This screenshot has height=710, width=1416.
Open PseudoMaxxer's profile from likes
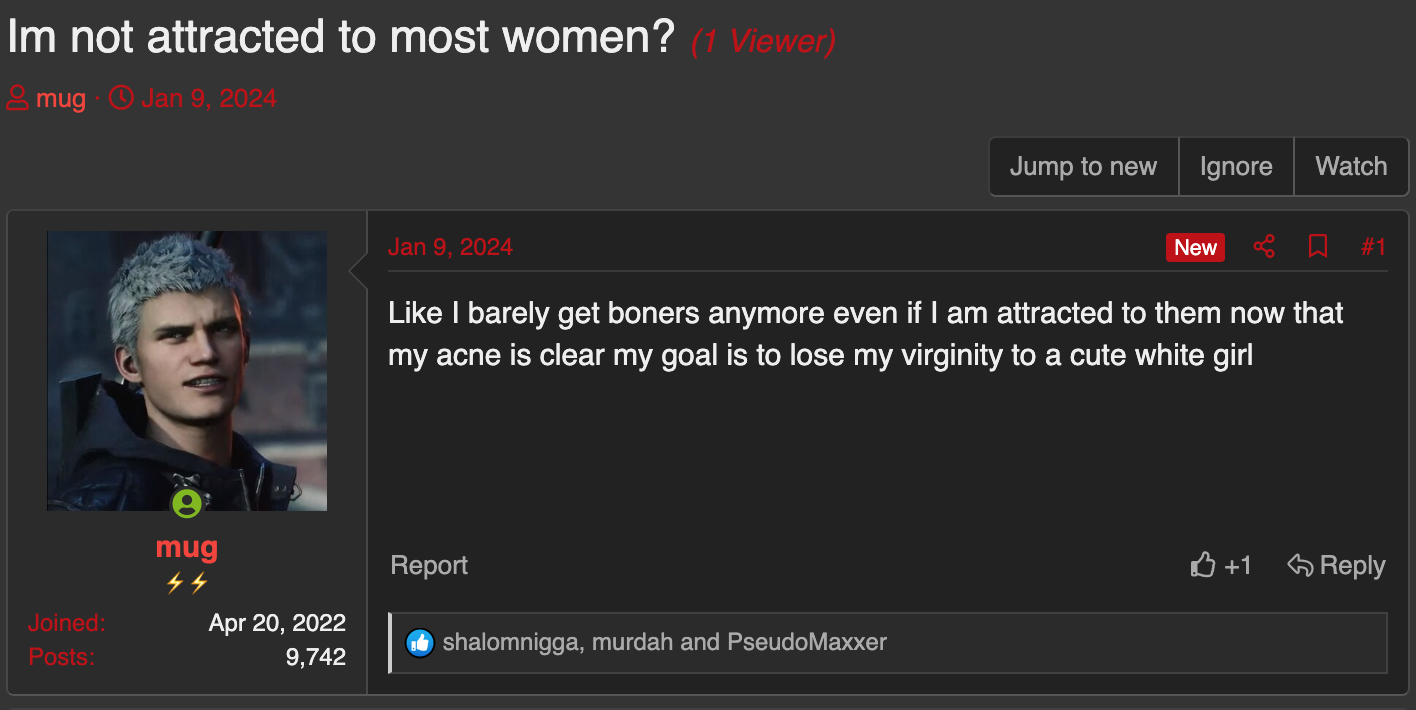click(807, 642)
